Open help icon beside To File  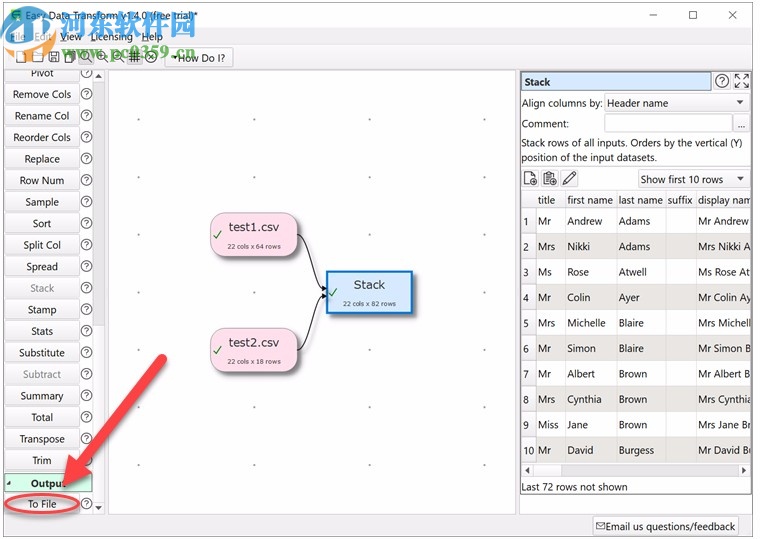tap(86, 504)
